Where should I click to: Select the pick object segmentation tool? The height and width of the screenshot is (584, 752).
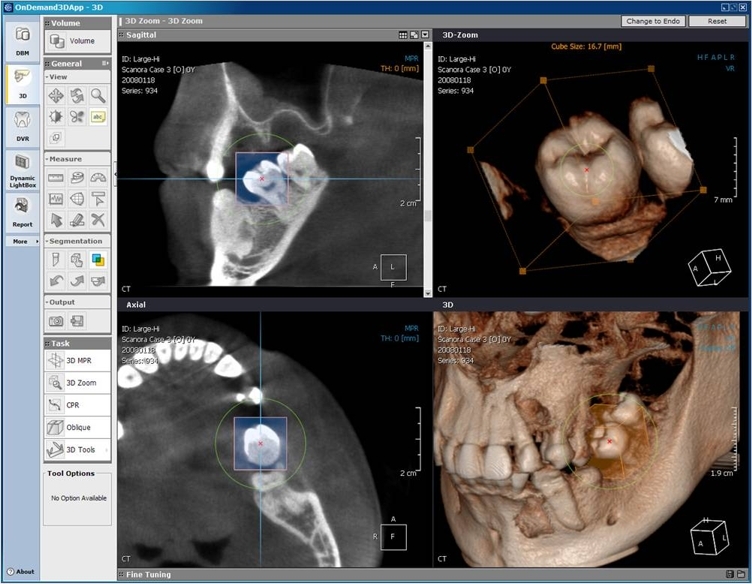[77, 260]
